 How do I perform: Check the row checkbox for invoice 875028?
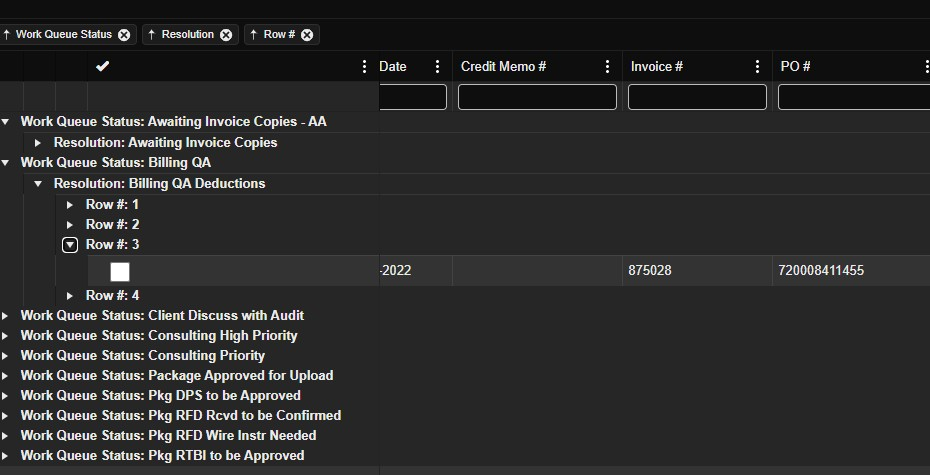pos(120,271)
